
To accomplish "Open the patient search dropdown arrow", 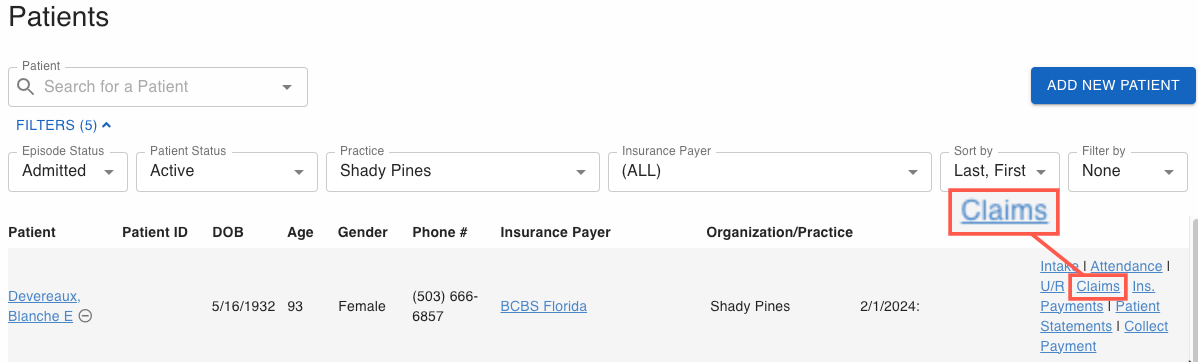I will coord(287,86).
